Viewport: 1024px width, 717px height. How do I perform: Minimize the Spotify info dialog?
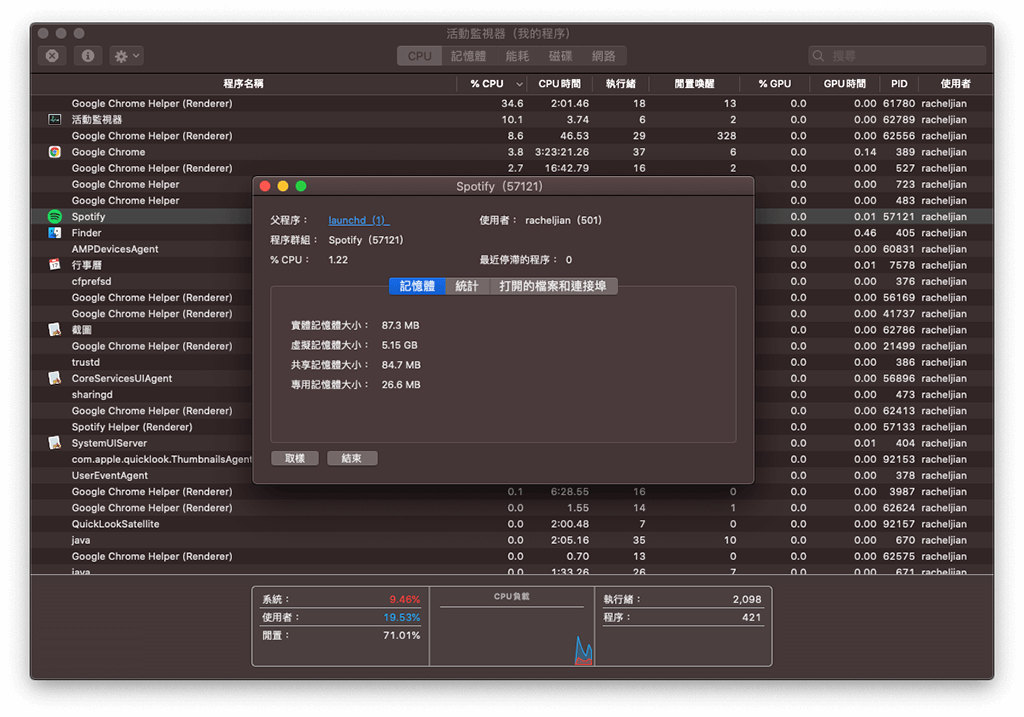[x=283, y=187]
